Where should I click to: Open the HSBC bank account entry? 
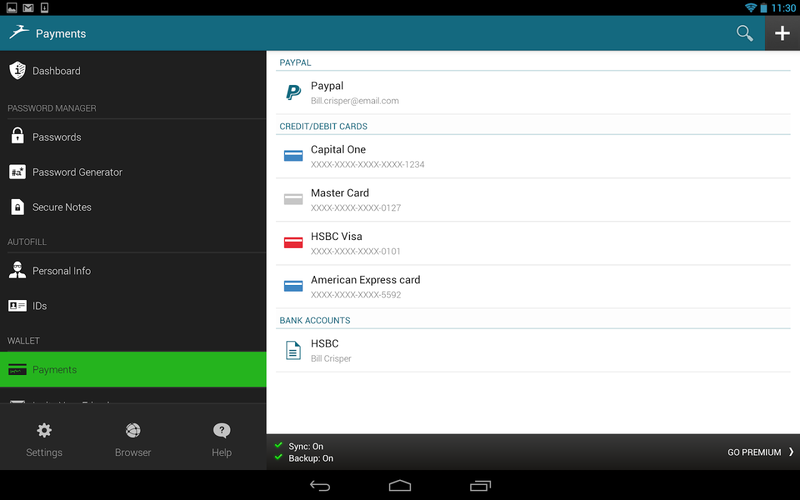coord(532,350)
